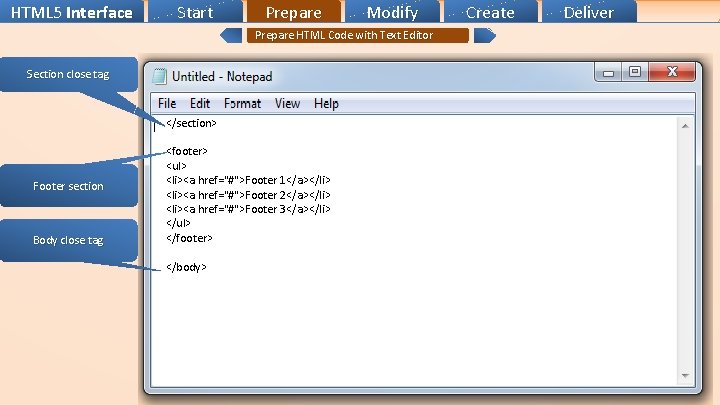Click the </body> closing tag line
The height and width of the screenshot is (405, 720).
[186, 267]
